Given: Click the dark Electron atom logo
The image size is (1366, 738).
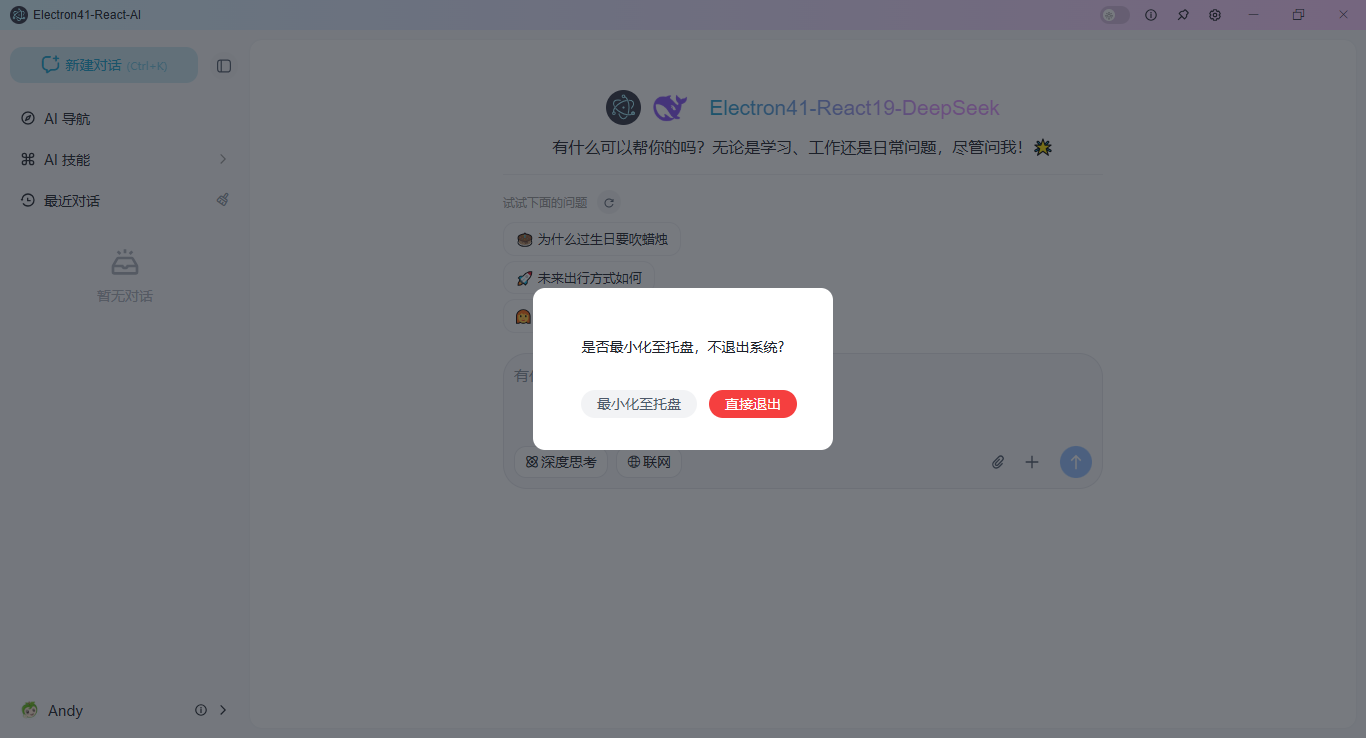Looking at the screenshot, I should [x=623, y=108].
